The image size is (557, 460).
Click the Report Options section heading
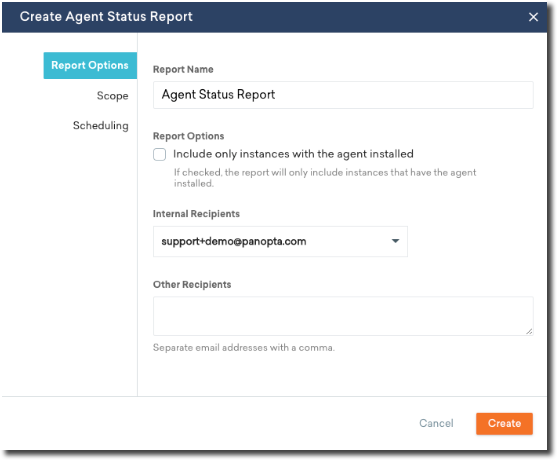(188, 136)
